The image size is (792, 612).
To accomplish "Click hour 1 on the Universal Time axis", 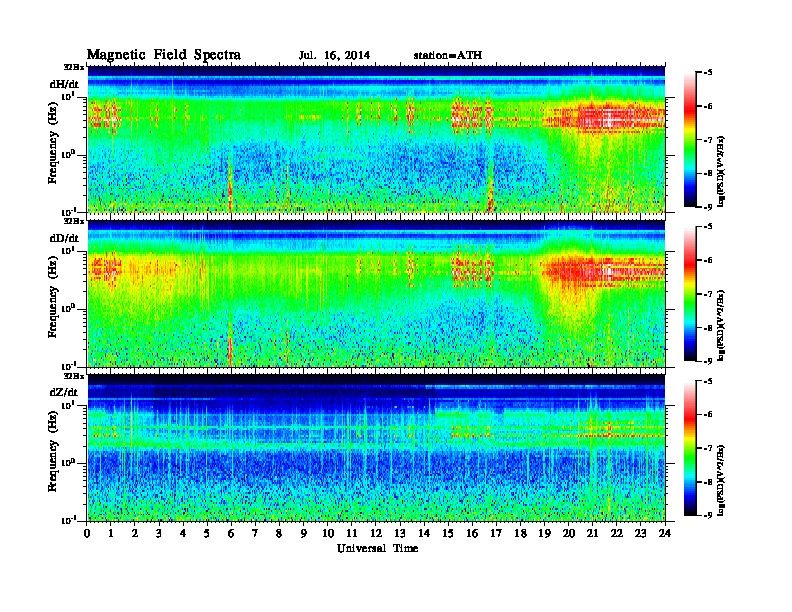I will tap(111, 534).
